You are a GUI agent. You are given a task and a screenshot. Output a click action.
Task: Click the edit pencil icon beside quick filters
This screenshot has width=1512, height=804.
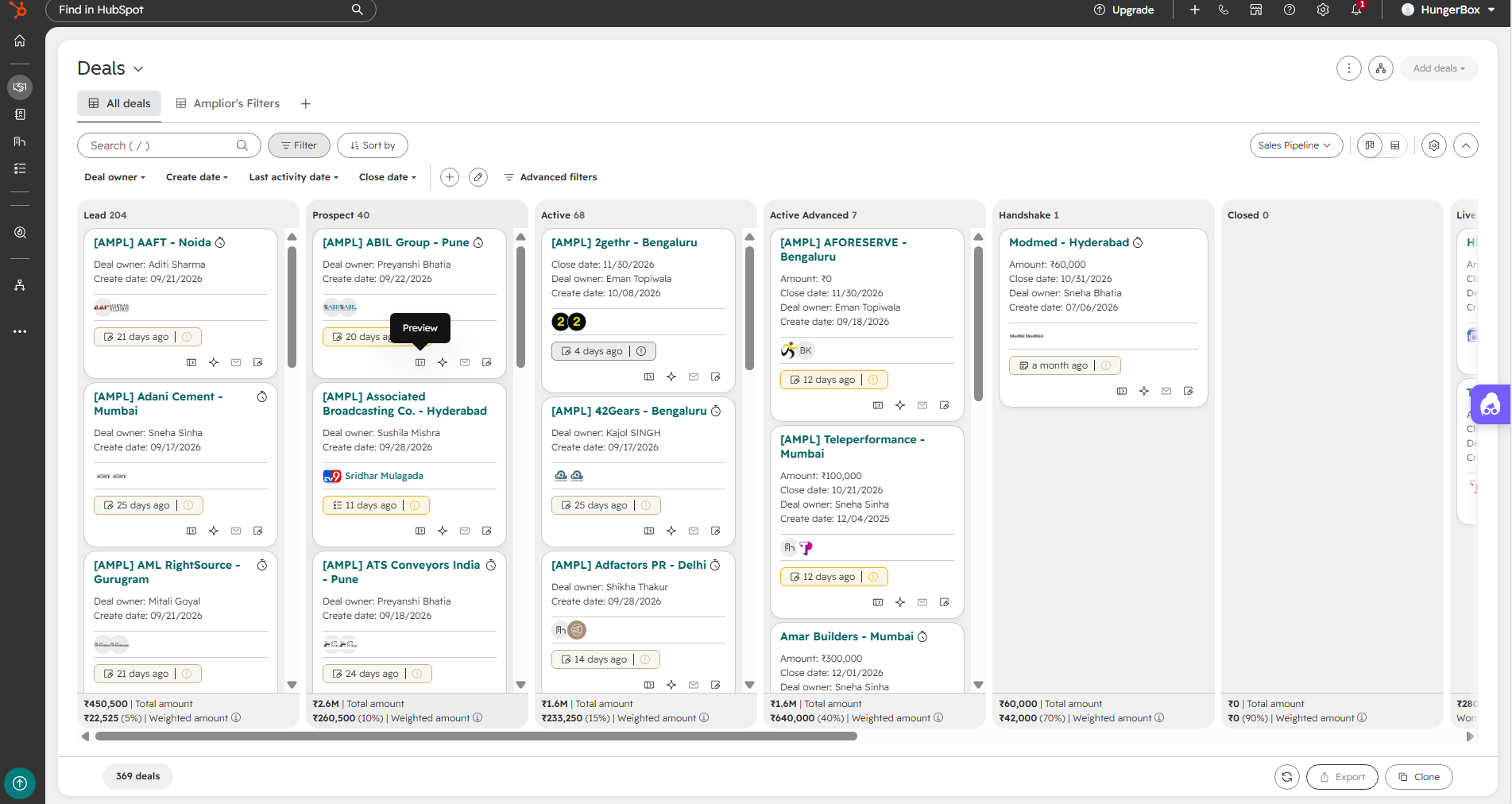(478, 177)
